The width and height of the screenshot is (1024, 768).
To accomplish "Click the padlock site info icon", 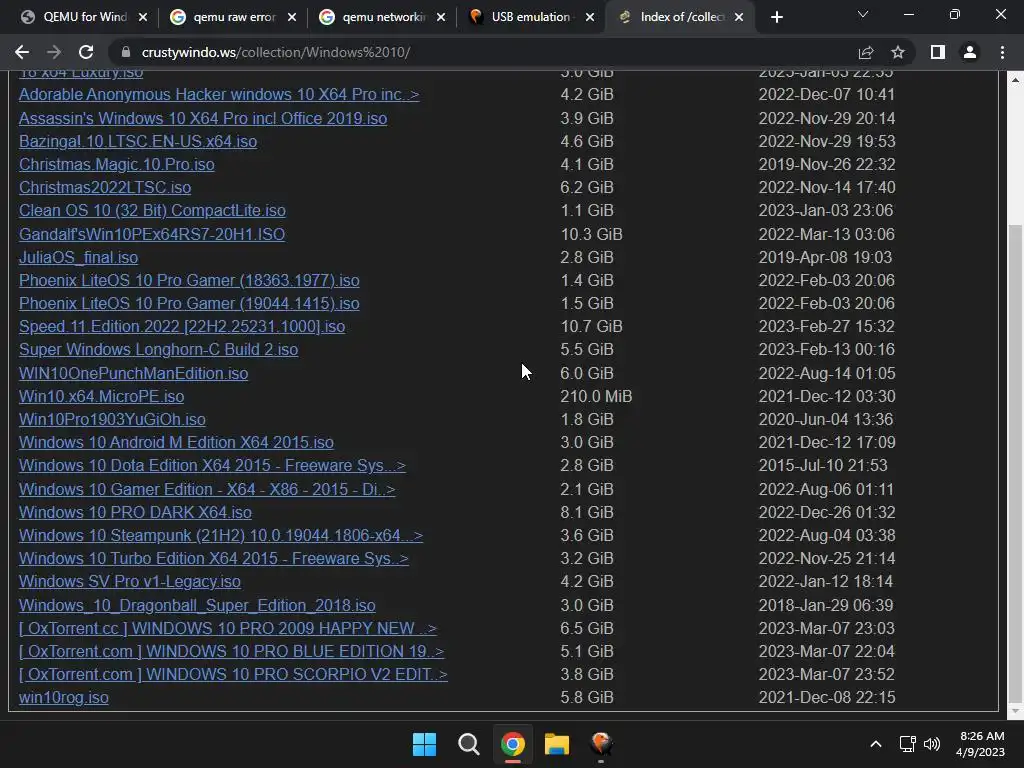I will click(126, 52).
